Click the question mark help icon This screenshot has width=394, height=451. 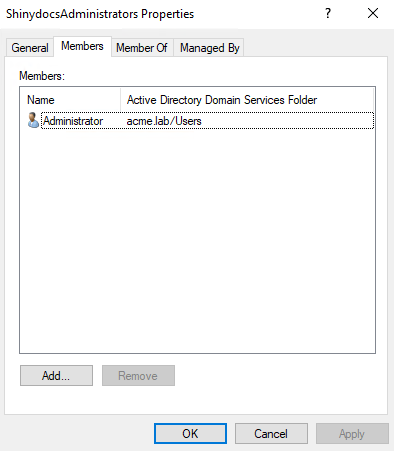tap(328, 14)
